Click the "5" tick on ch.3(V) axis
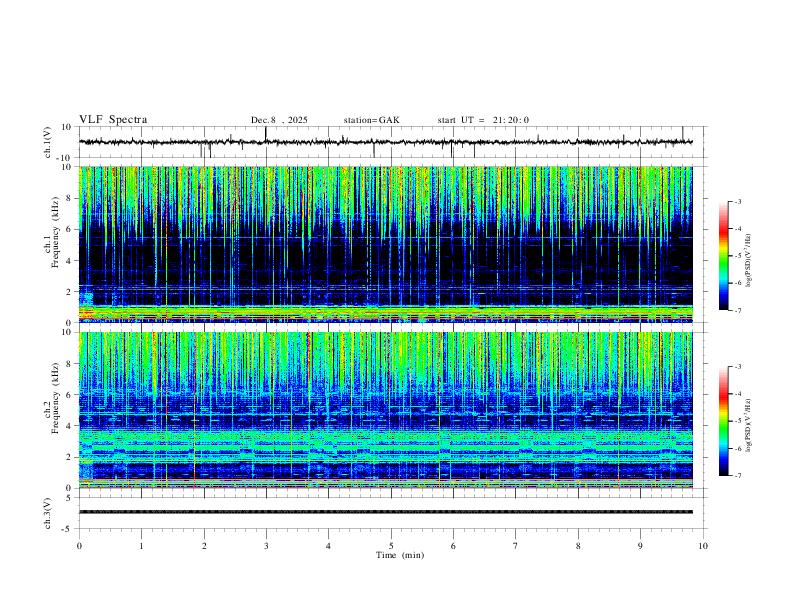The width and height of the screenshot is (792, 612). point(69,498)
